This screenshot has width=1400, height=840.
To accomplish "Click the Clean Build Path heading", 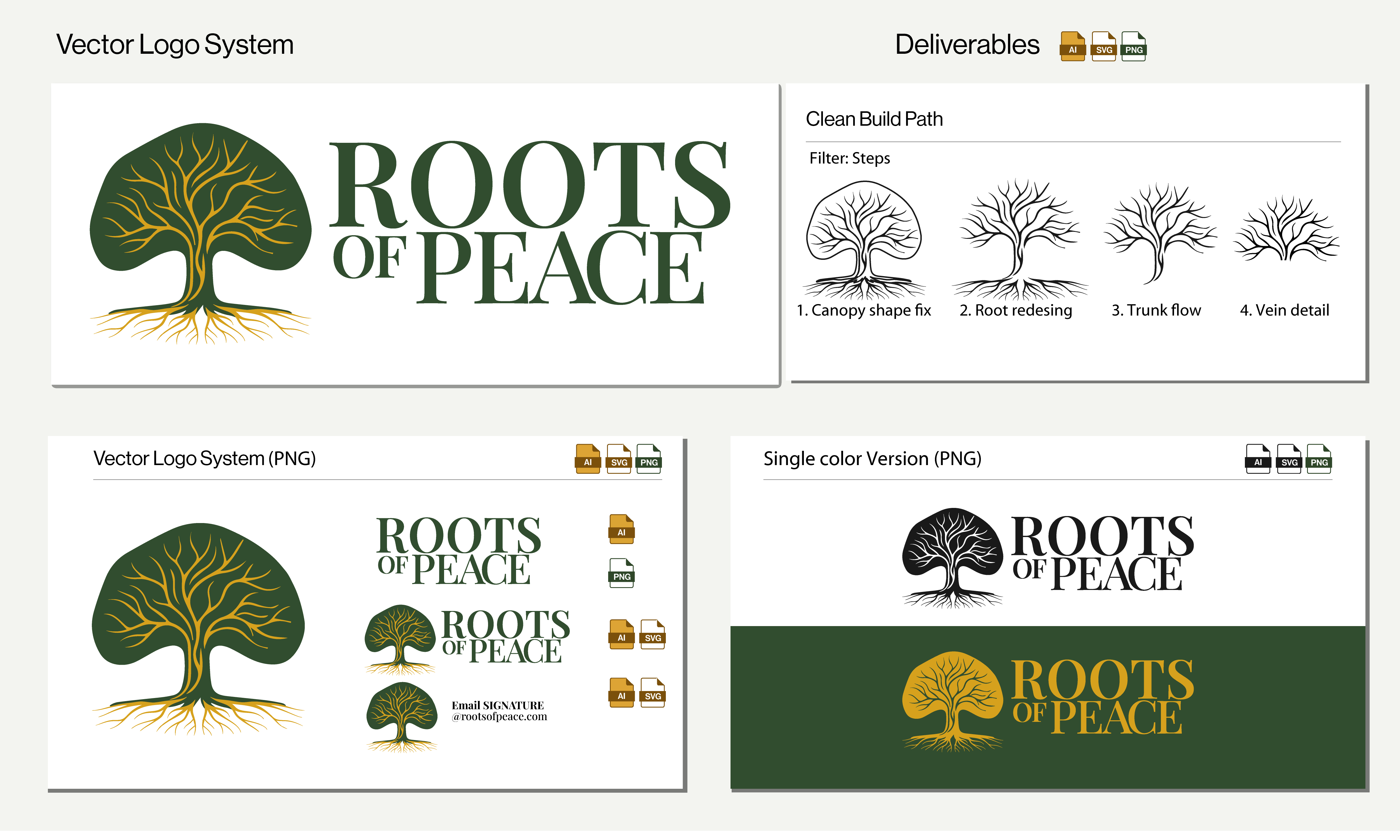I will coord(874,119).
